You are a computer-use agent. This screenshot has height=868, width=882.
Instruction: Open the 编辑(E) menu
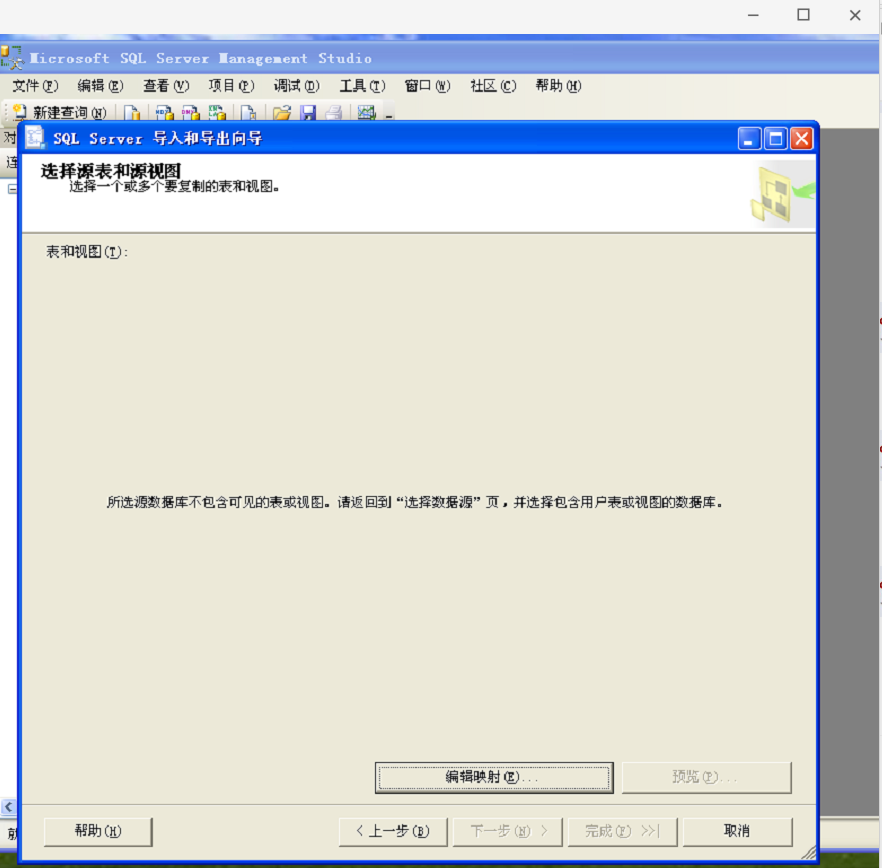tap(100, 86)
